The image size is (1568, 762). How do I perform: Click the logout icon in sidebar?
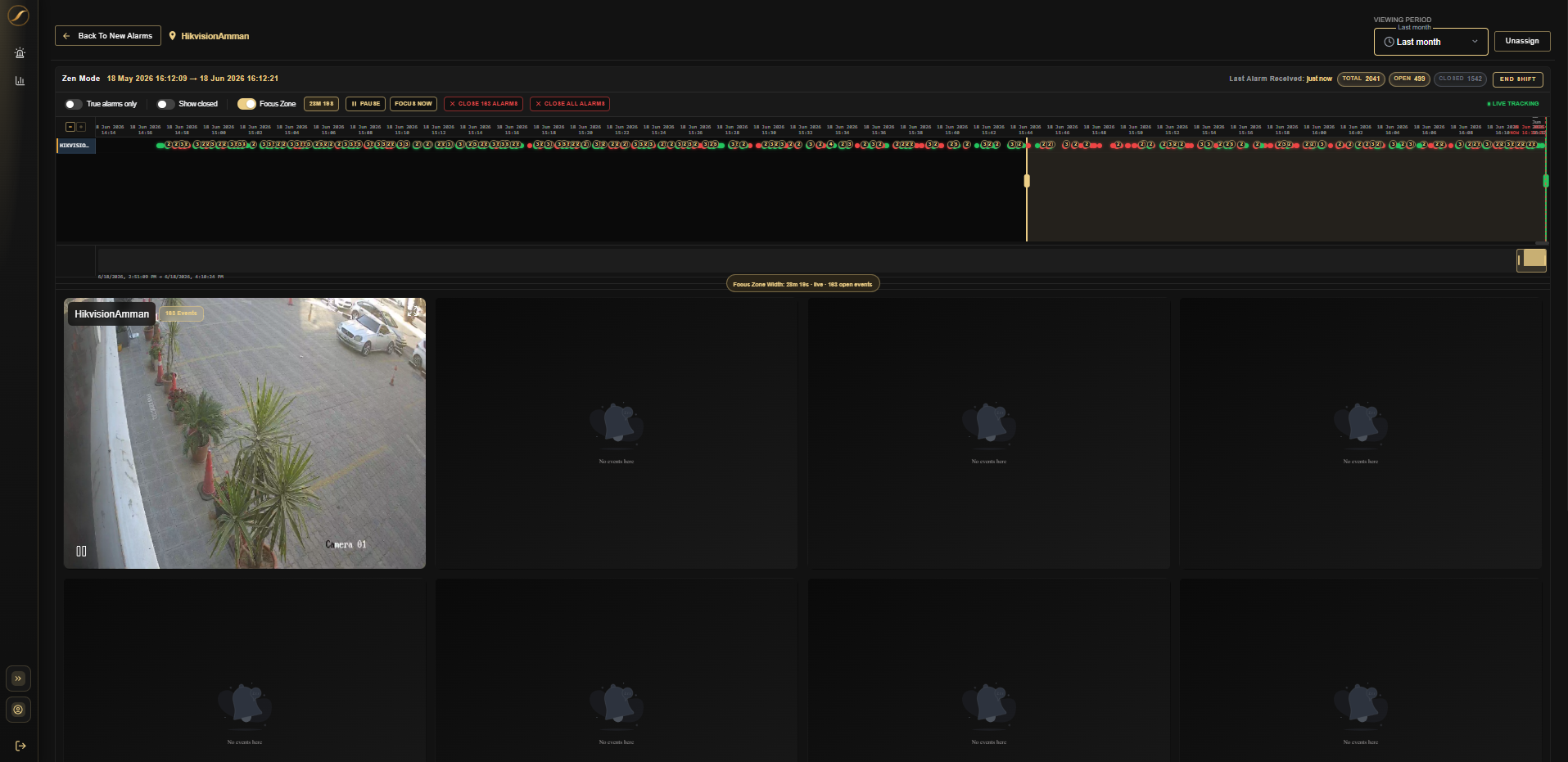(x=20, y=746)
